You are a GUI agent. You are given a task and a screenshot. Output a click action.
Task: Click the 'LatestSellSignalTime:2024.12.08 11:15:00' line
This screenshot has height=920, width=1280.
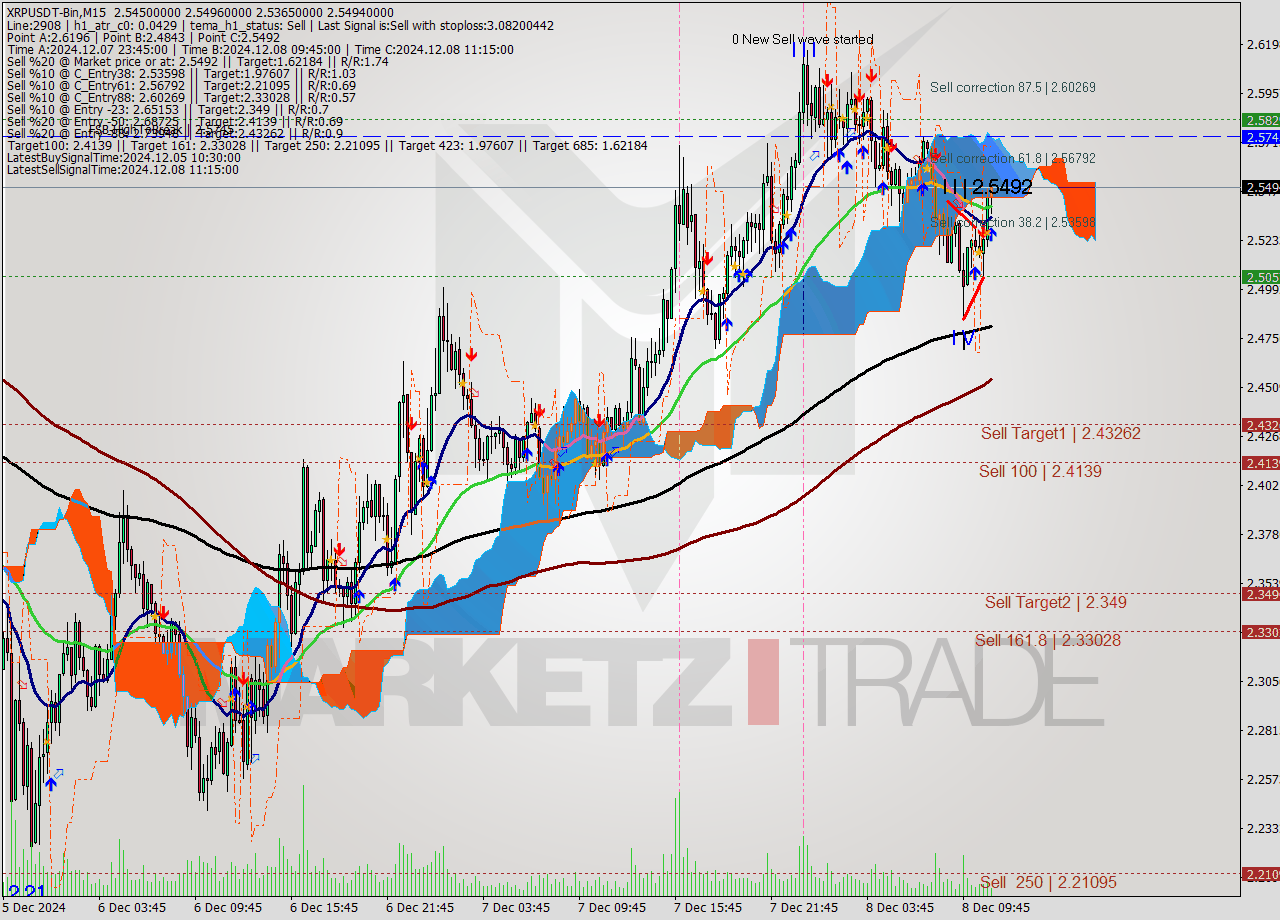pyautogui.click(x=122, y=169)
